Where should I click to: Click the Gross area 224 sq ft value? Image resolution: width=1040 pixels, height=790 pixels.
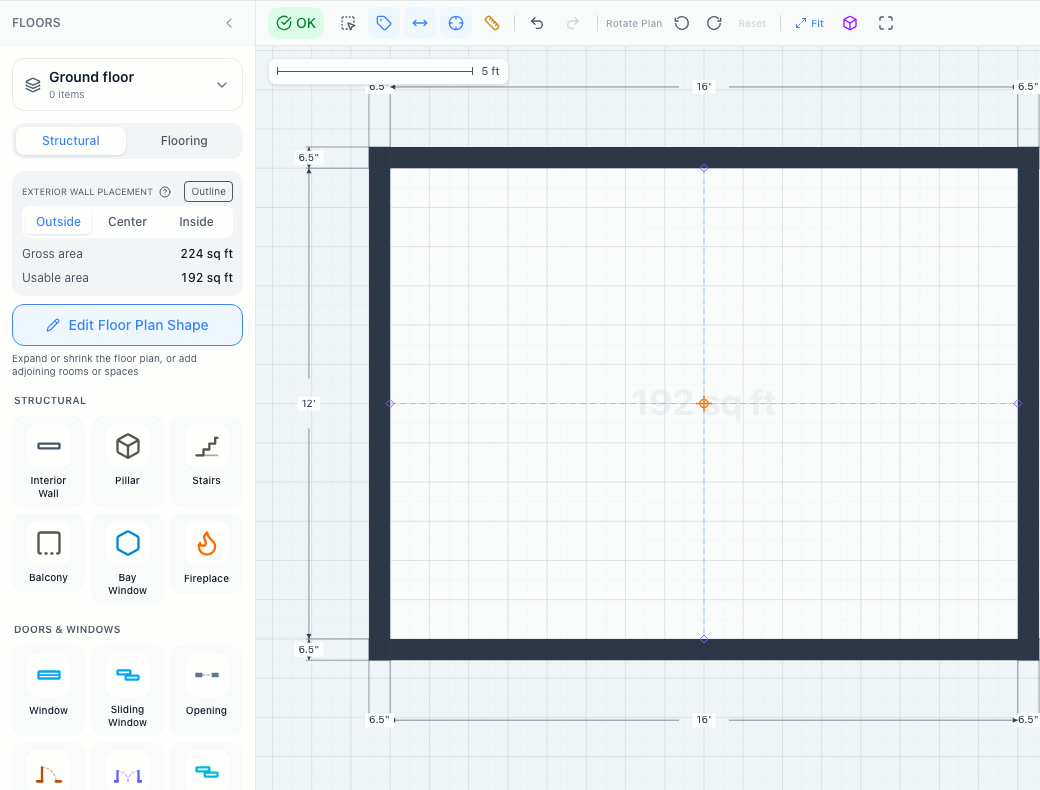click(206, 253)
